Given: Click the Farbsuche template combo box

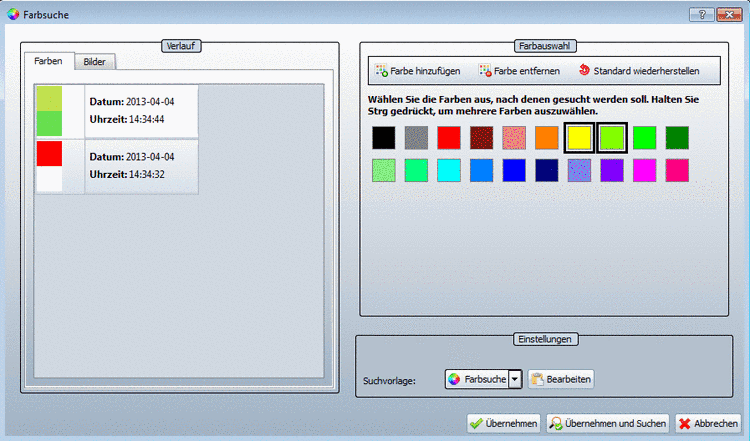Looking at the screenshot, I should coord(483,379).
